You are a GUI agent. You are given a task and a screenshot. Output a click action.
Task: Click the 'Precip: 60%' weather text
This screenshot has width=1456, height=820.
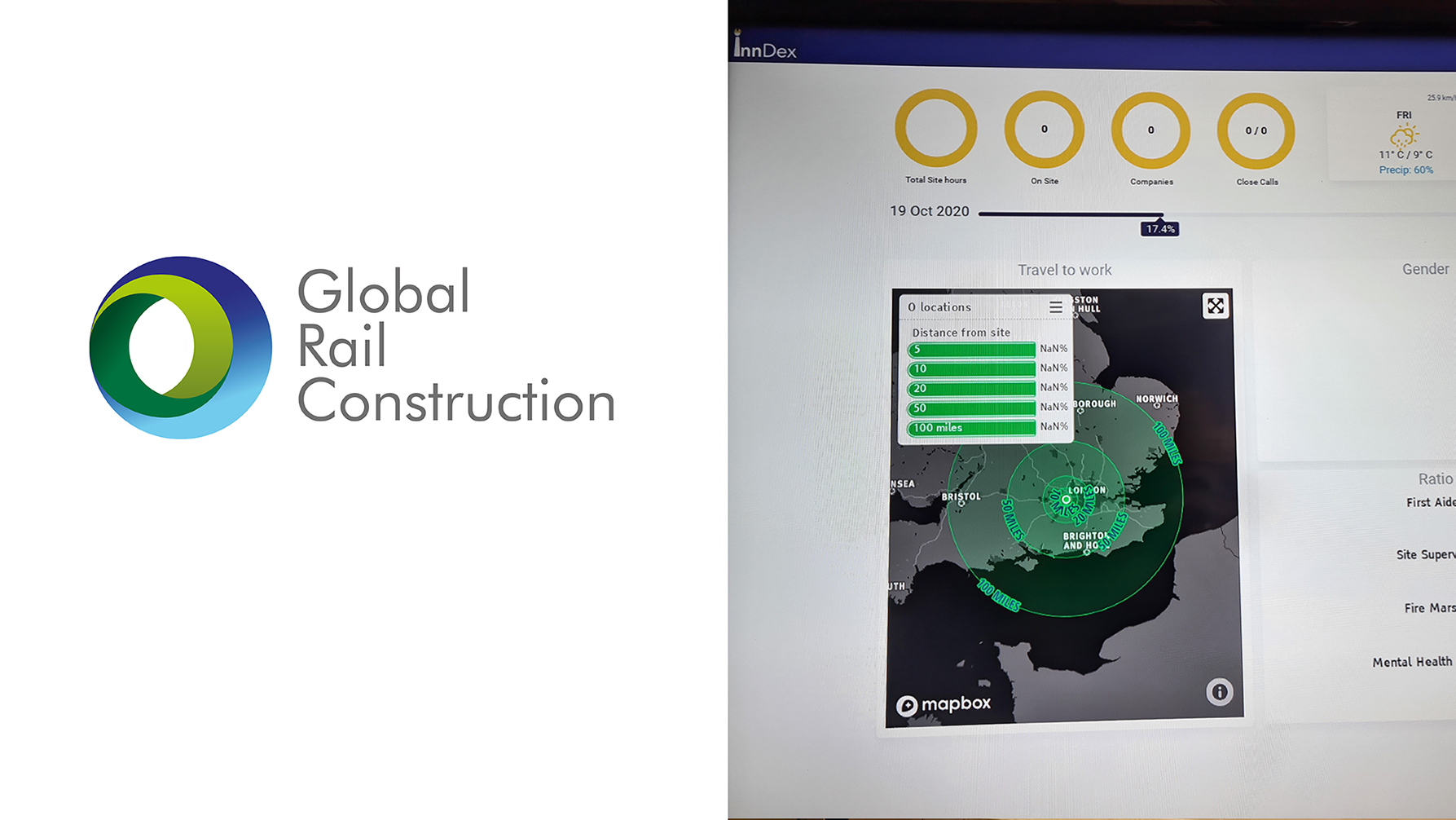click(x=1405, y=170)
